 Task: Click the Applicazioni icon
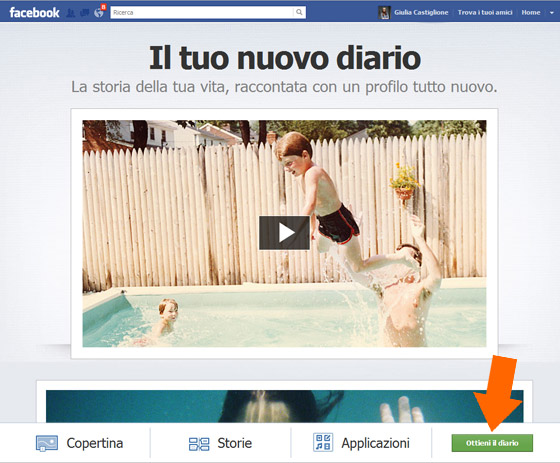coord(323,442)
